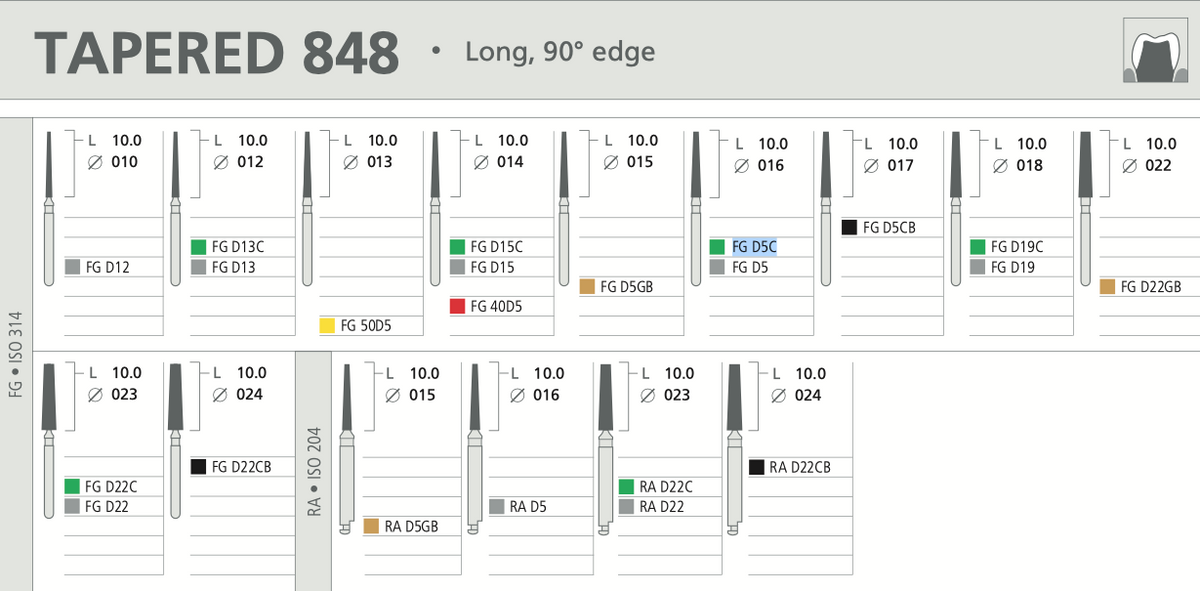Image resolution: width=1200 pixels, height=591 pixels.
Task: Click the RA D22C product code
Action: 666,486
